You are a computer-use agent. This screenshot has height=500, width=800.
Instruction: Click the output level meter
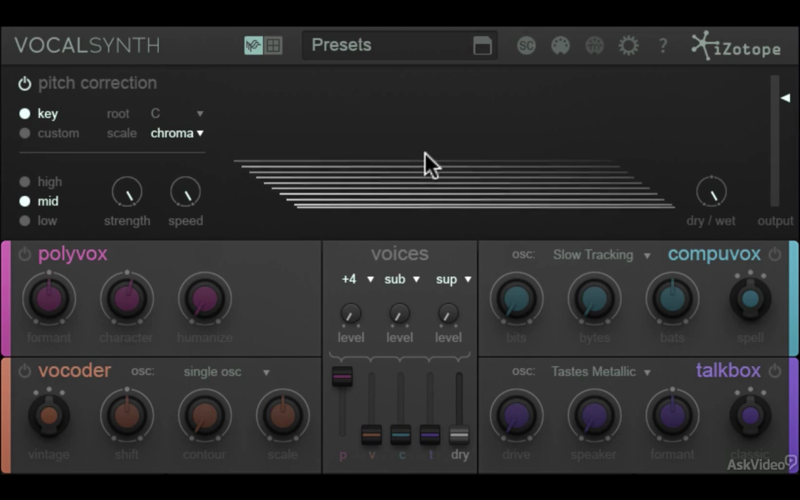(775, 141)
